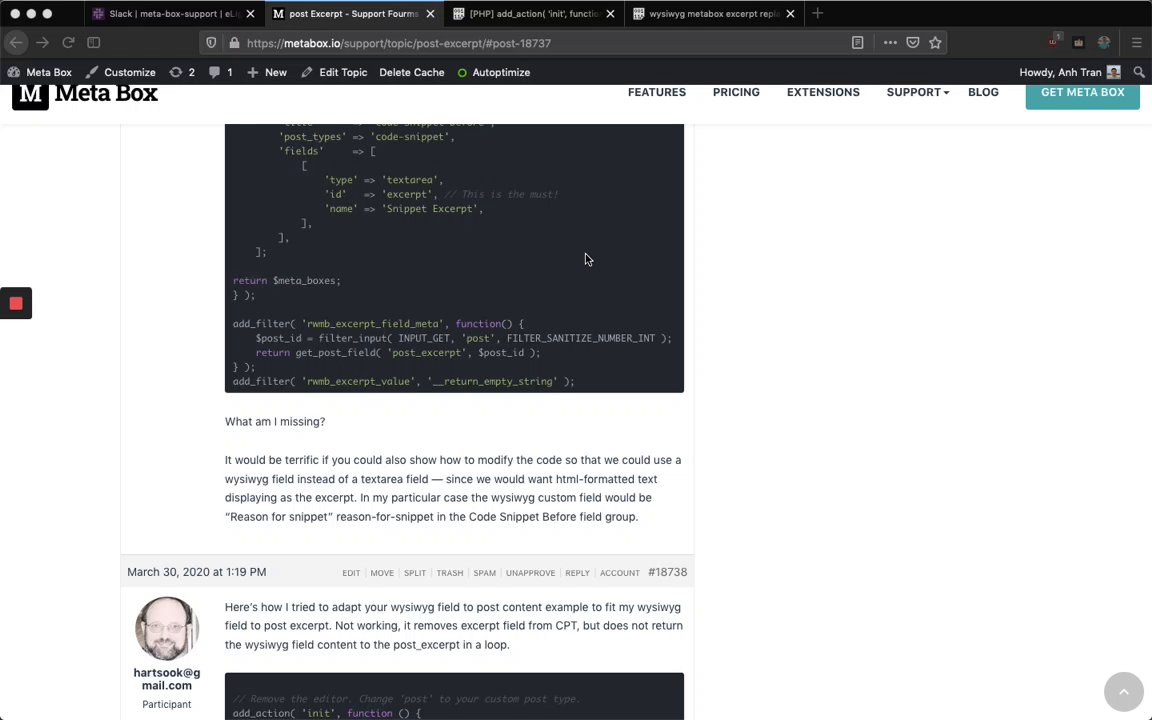
Task: Open the briefcase-style extension icon
Action: click(x=1079, y=43)
